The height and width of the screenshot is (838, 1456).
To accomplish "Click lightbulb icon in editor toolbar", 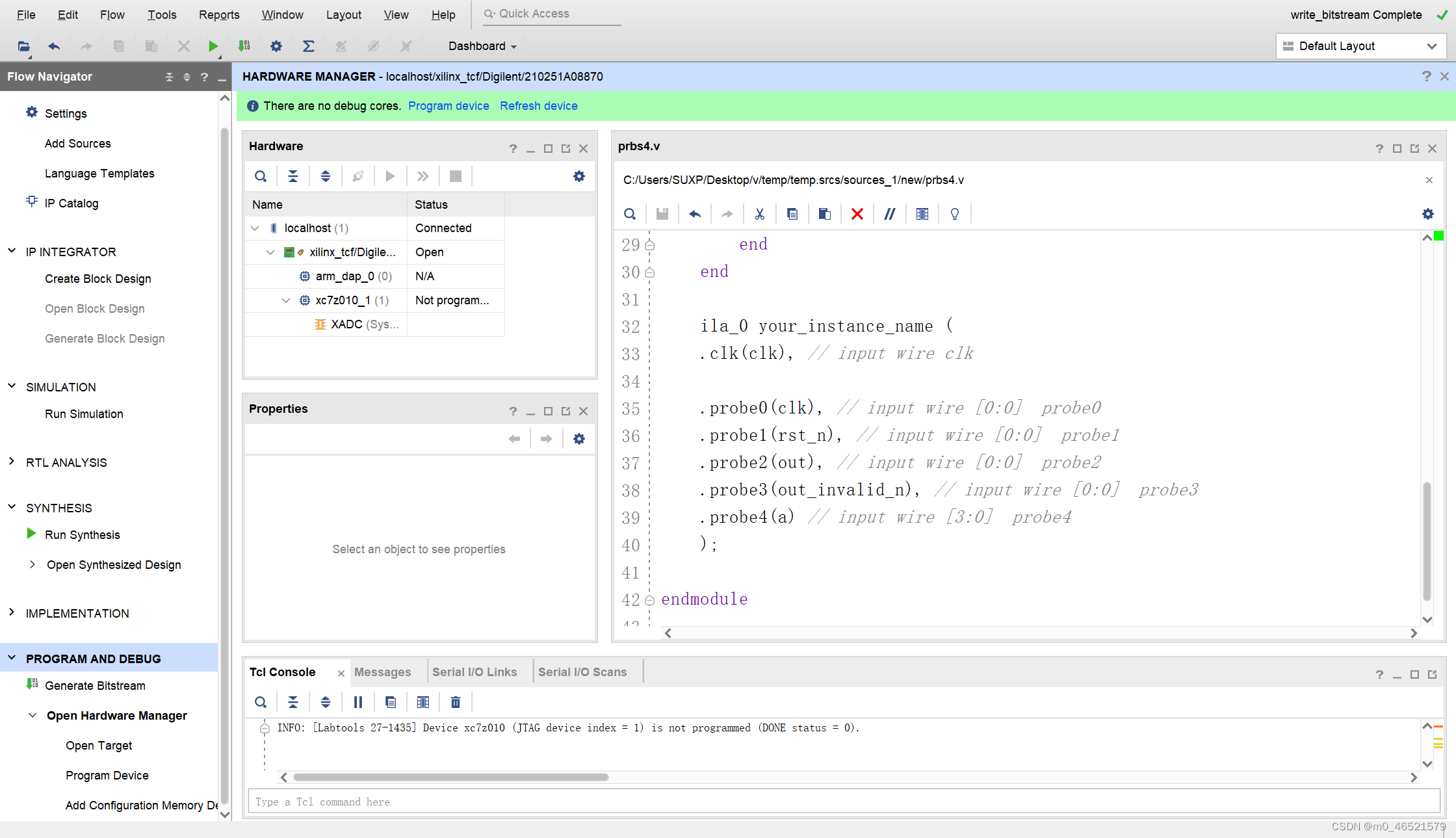I will coord(954,214).
